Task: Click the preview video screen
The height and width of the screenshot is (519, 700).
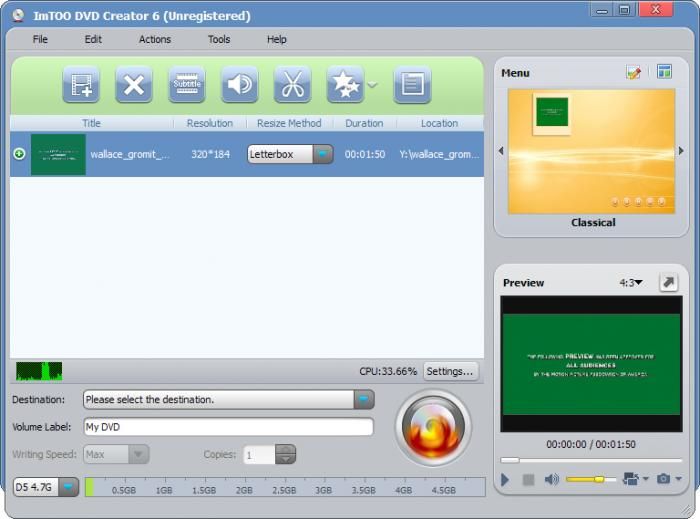Action: point(592,364)
